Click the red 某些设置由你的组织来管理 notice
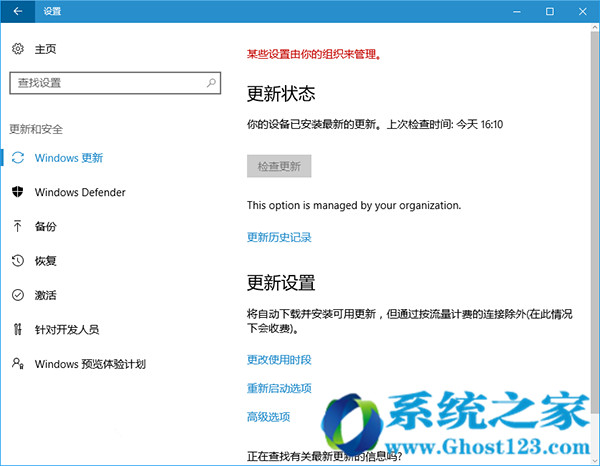 click(x=314, y=55)
